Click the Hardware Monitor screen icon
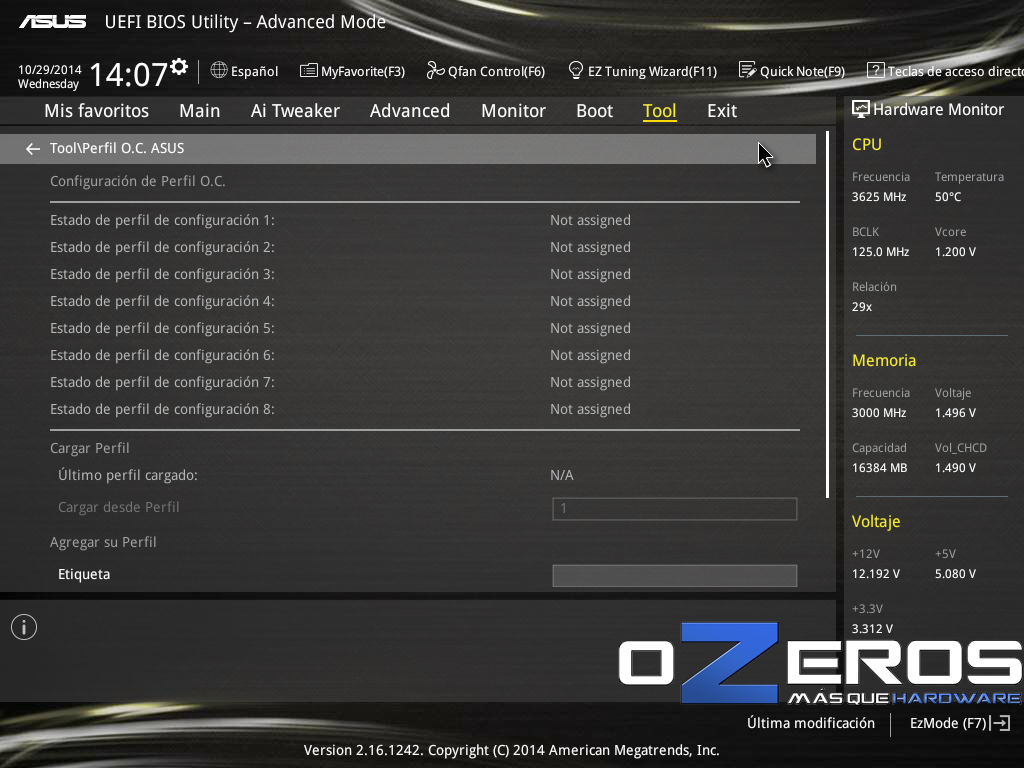1024x768 pixels. (861, 109)
